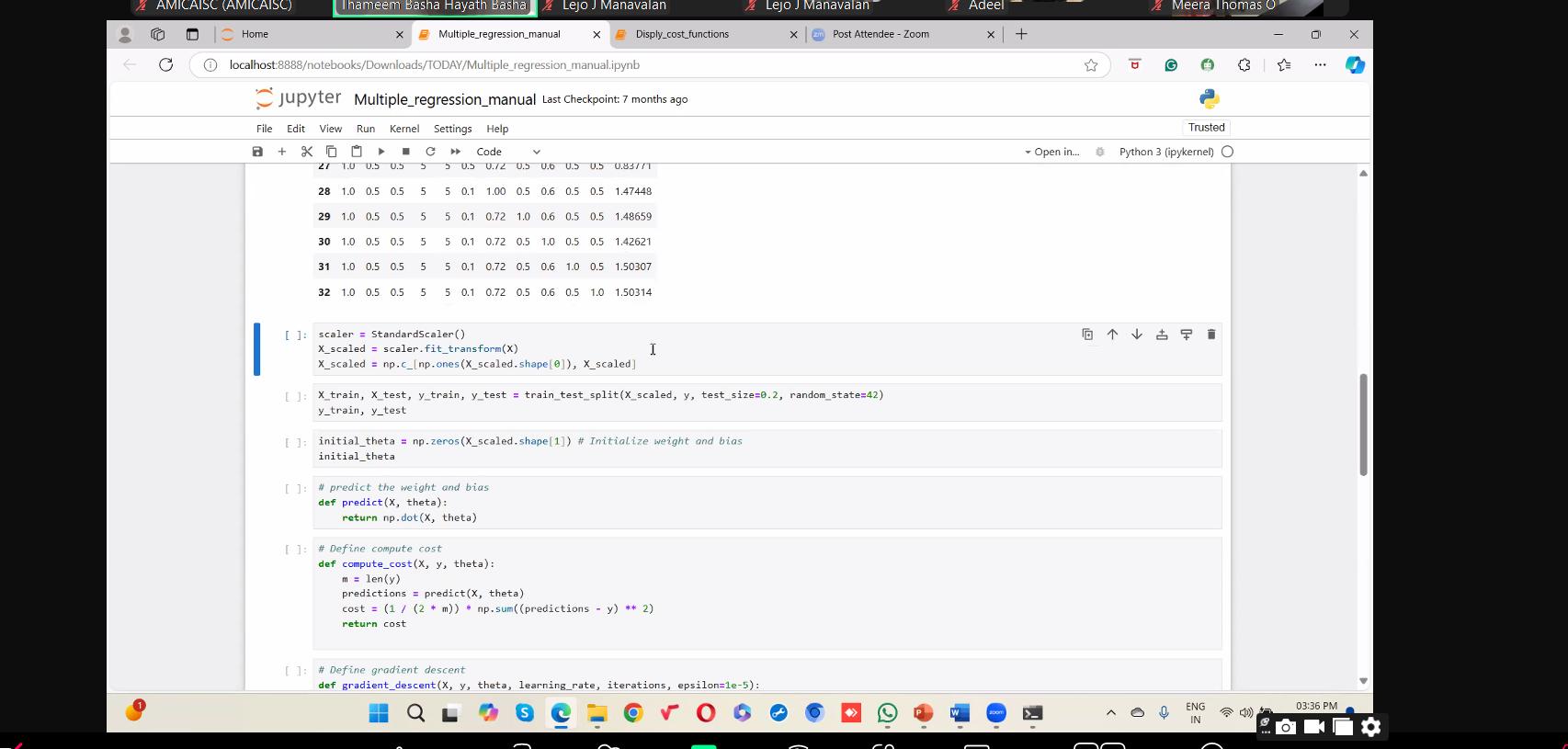Image resolution: width=1568 pixels, height=749 pixels.
Task: Click the scroll down arrow of the notebook
Action: [x=1363, y=681]
